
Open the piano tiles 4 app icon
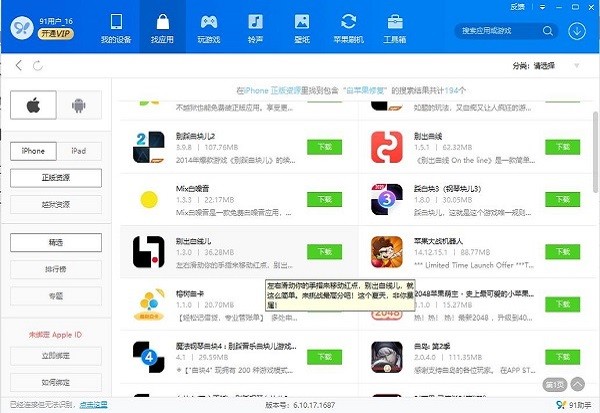(x=148, y=357)
